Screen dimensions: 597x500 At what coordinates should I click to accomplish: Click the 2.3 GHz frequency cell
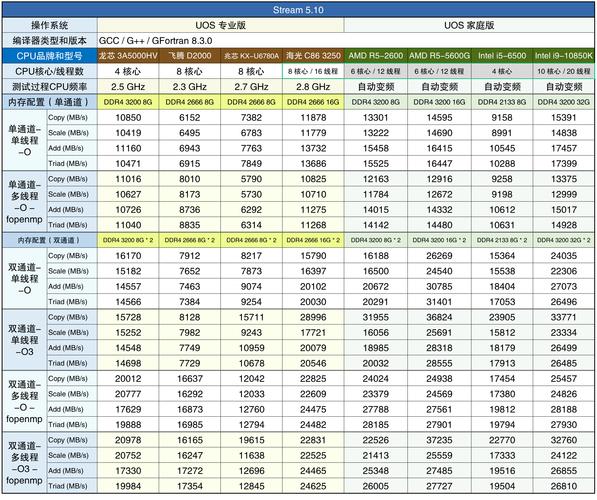190,87
